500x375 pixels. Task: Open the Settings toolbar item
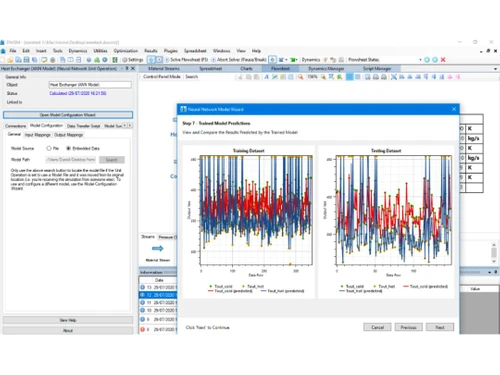coord(132,60)
